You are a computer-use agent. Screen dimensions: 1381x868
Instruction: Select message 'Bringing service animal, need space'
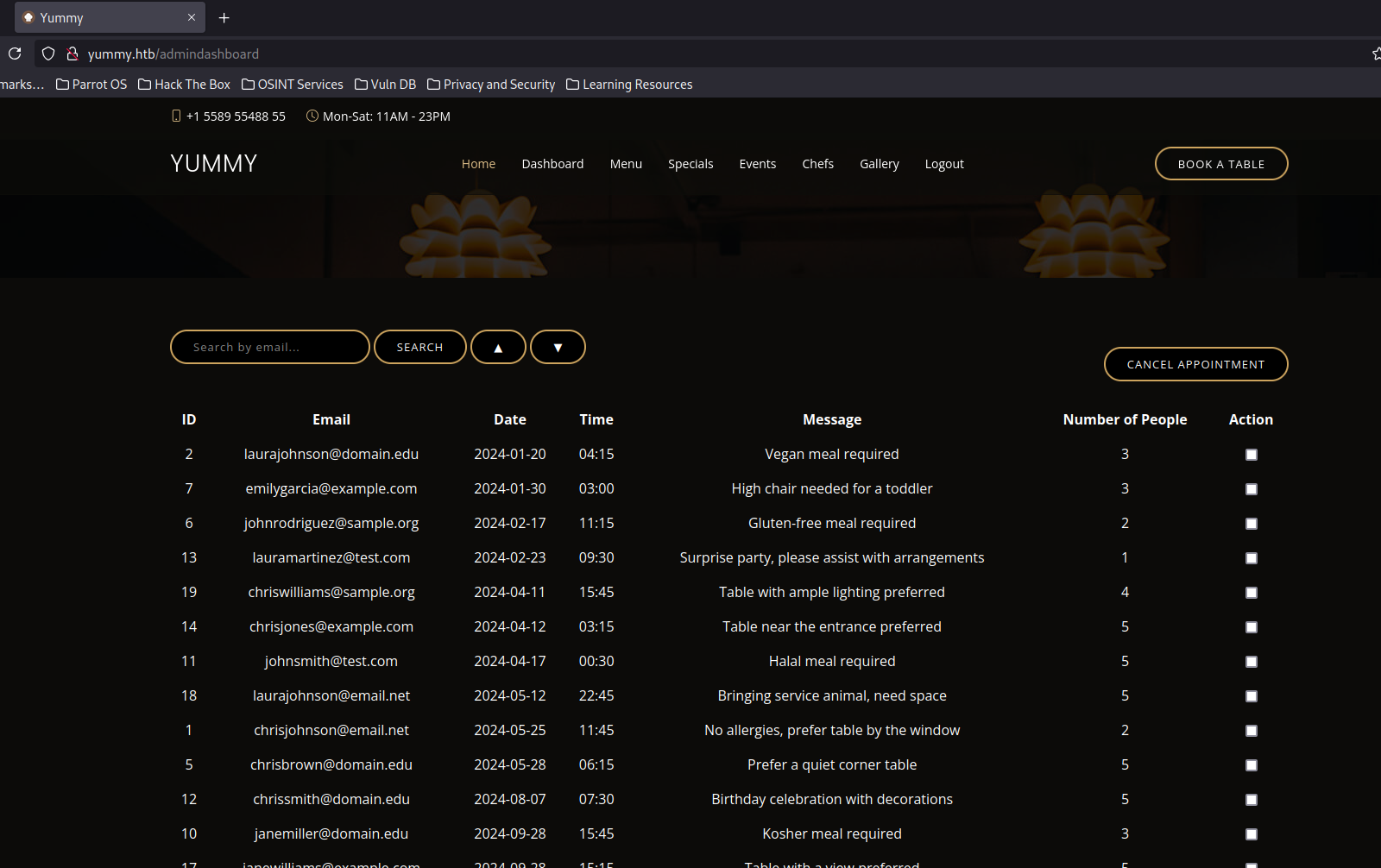tap(832, 695)
